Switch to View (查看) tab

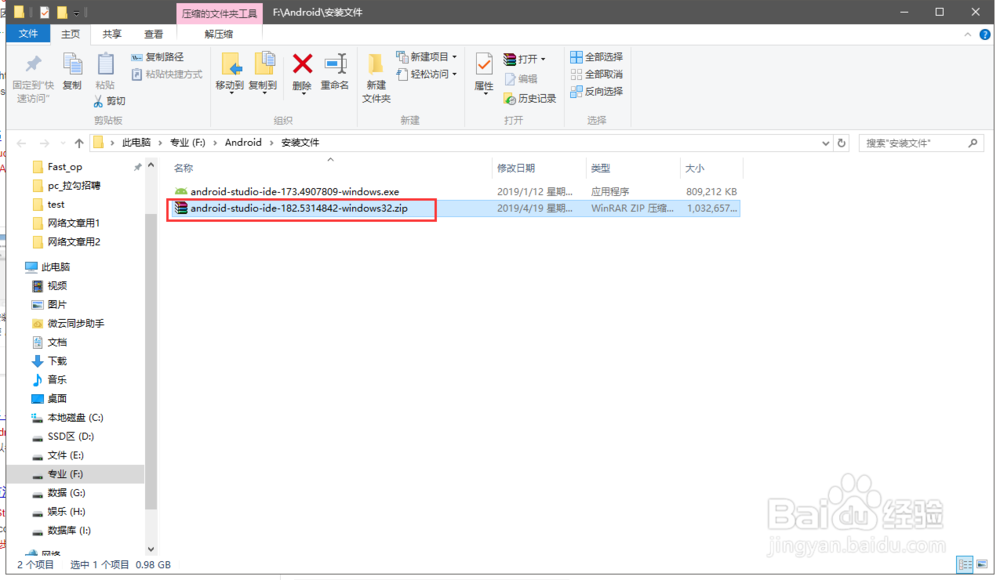click(x=153, y=34)
